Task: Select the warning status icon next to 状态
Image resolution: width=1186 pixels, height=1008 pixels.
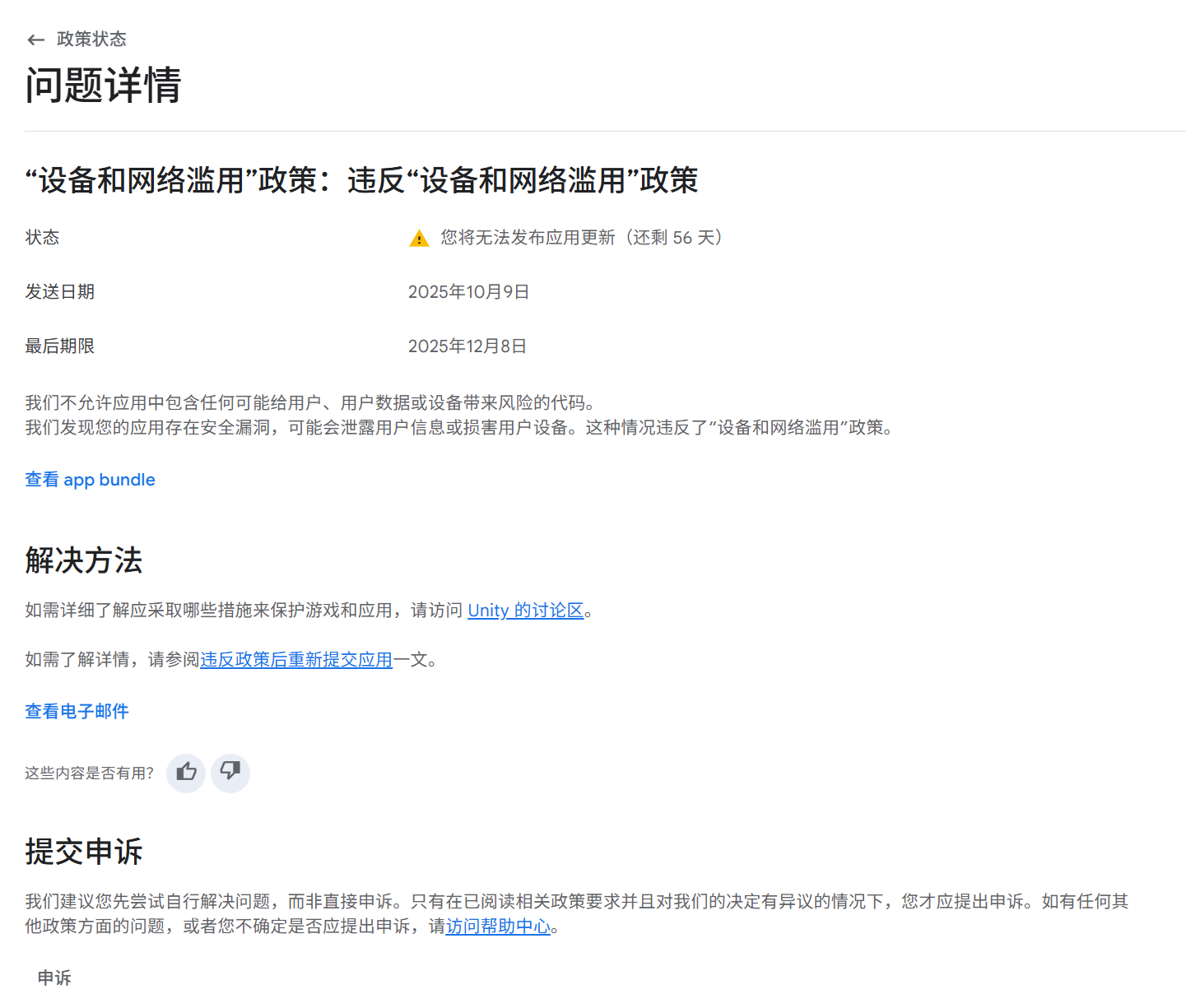Action: pos(418,238)
